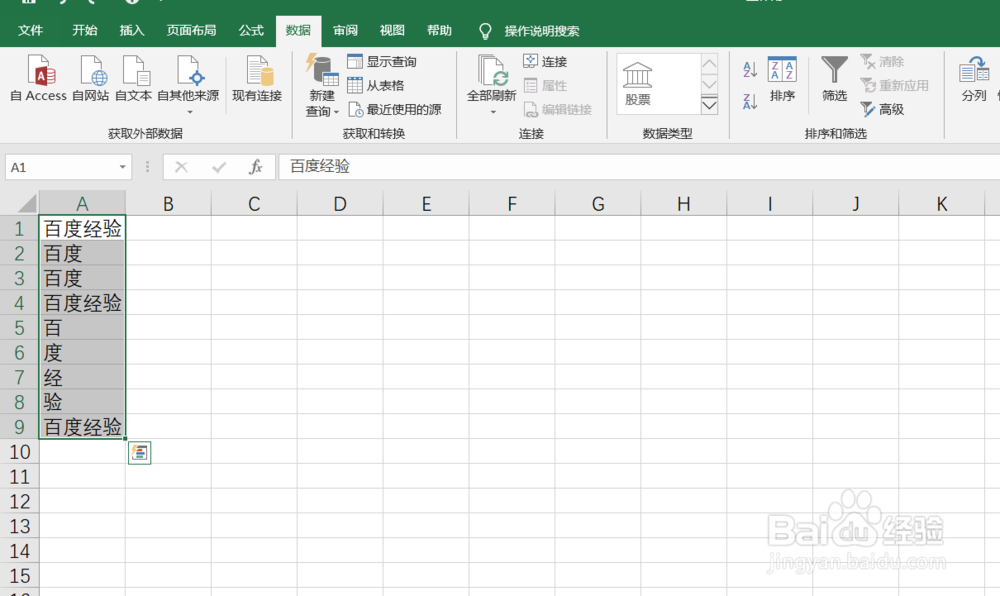1000x596 pixels.
Task: Click 从表格 (From Table) button
Action: pos(376,85)
